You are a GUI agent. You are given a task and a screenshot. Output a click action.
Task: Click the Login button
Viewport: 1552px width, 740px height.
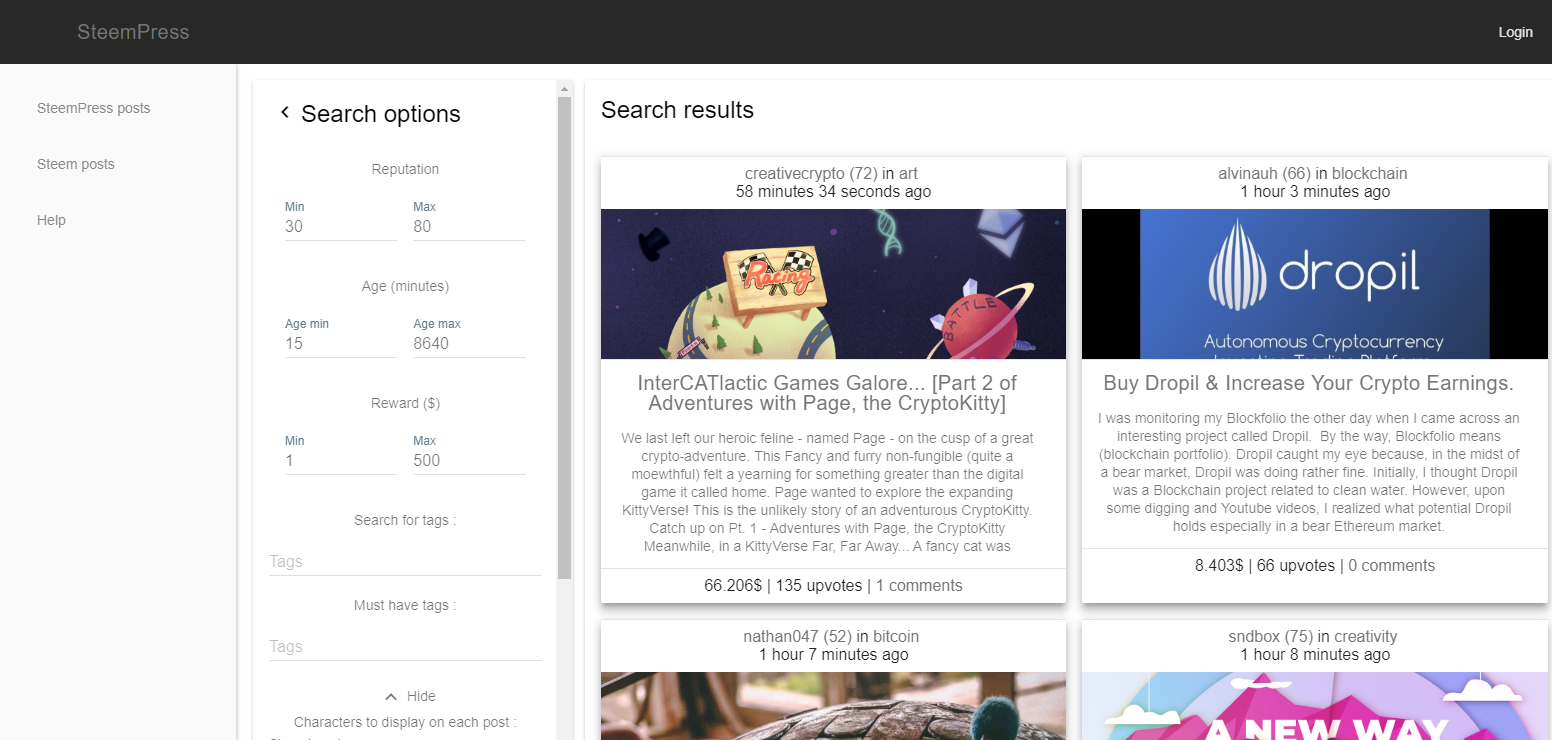[x=1515, y=32]
